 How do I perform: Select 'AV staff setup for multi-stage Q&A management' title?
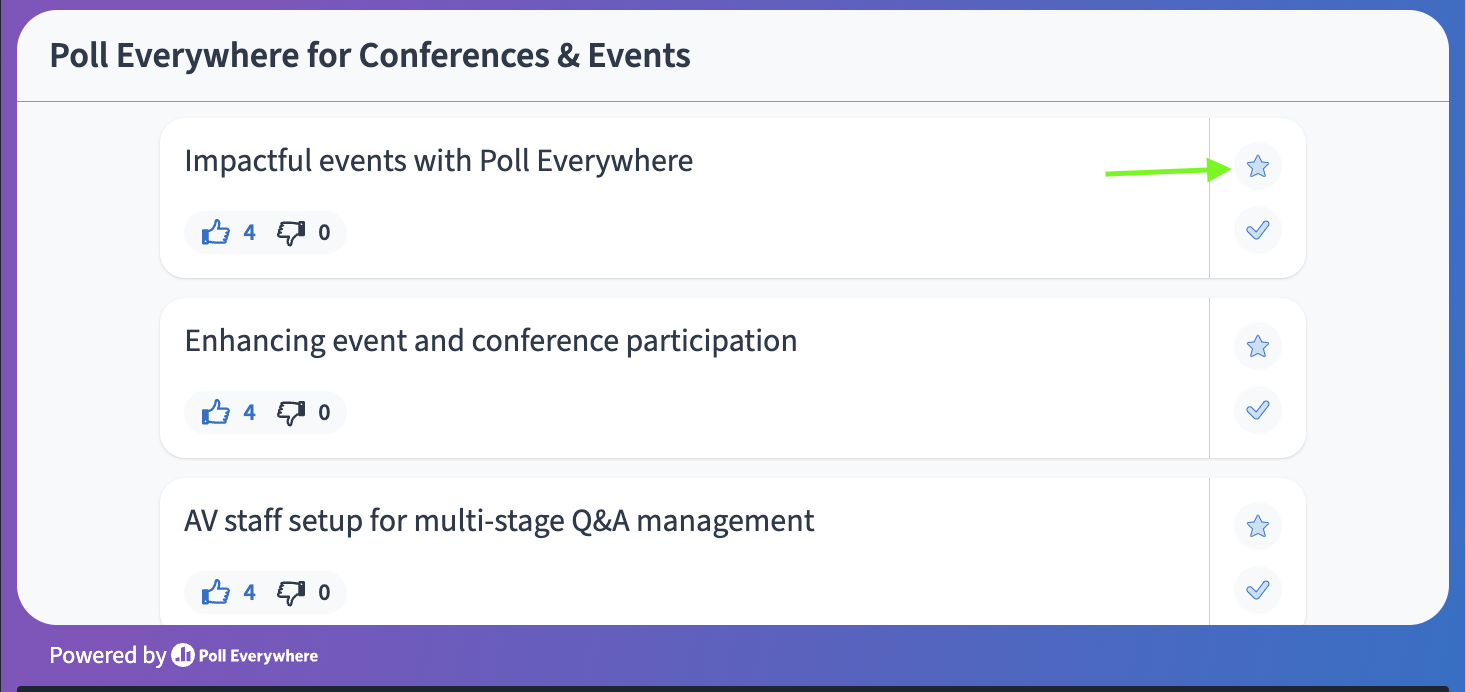pyautogui.click(x=500, y=521)
